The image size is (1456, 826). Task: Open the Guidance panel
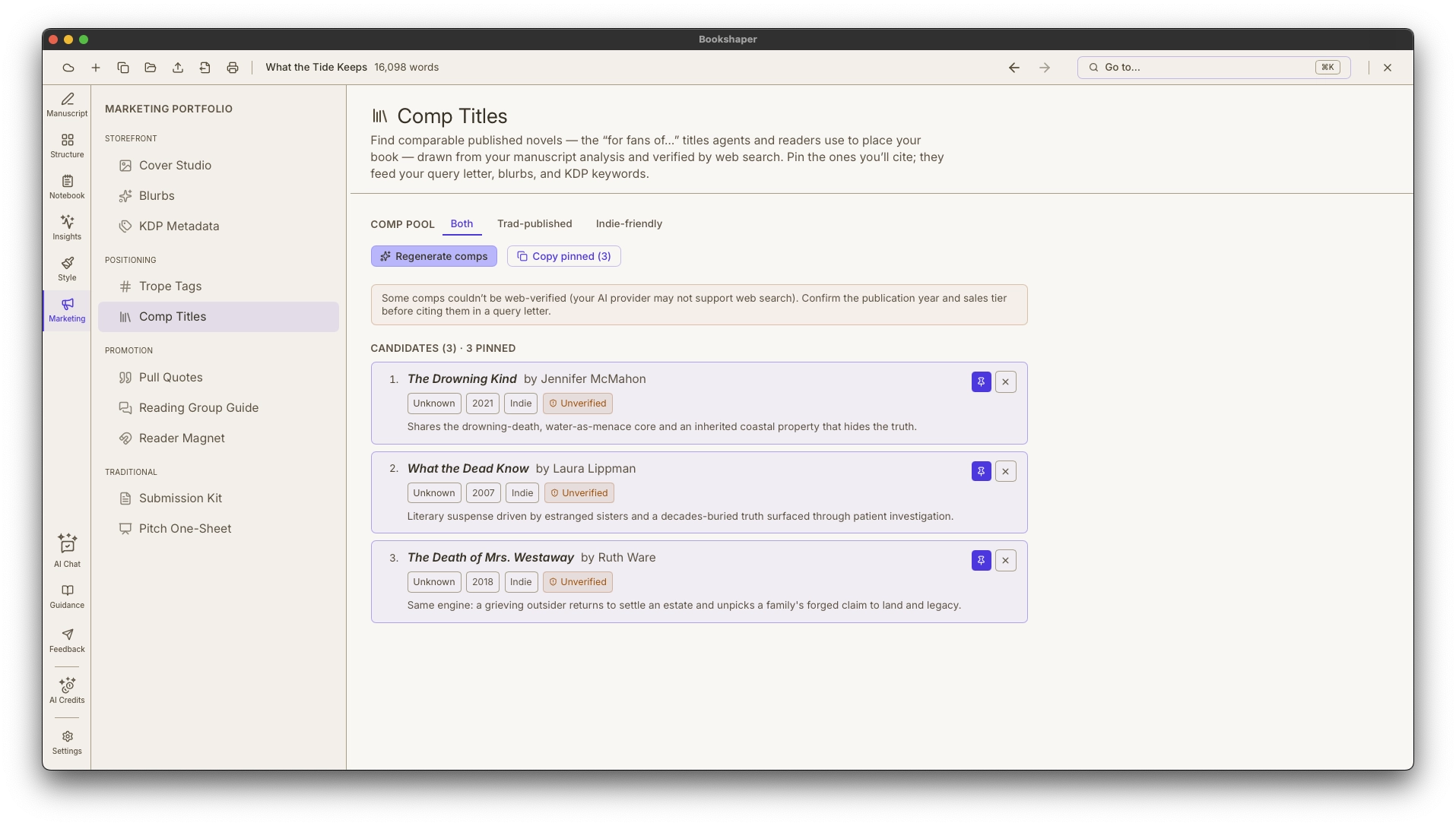click(67, 597)
